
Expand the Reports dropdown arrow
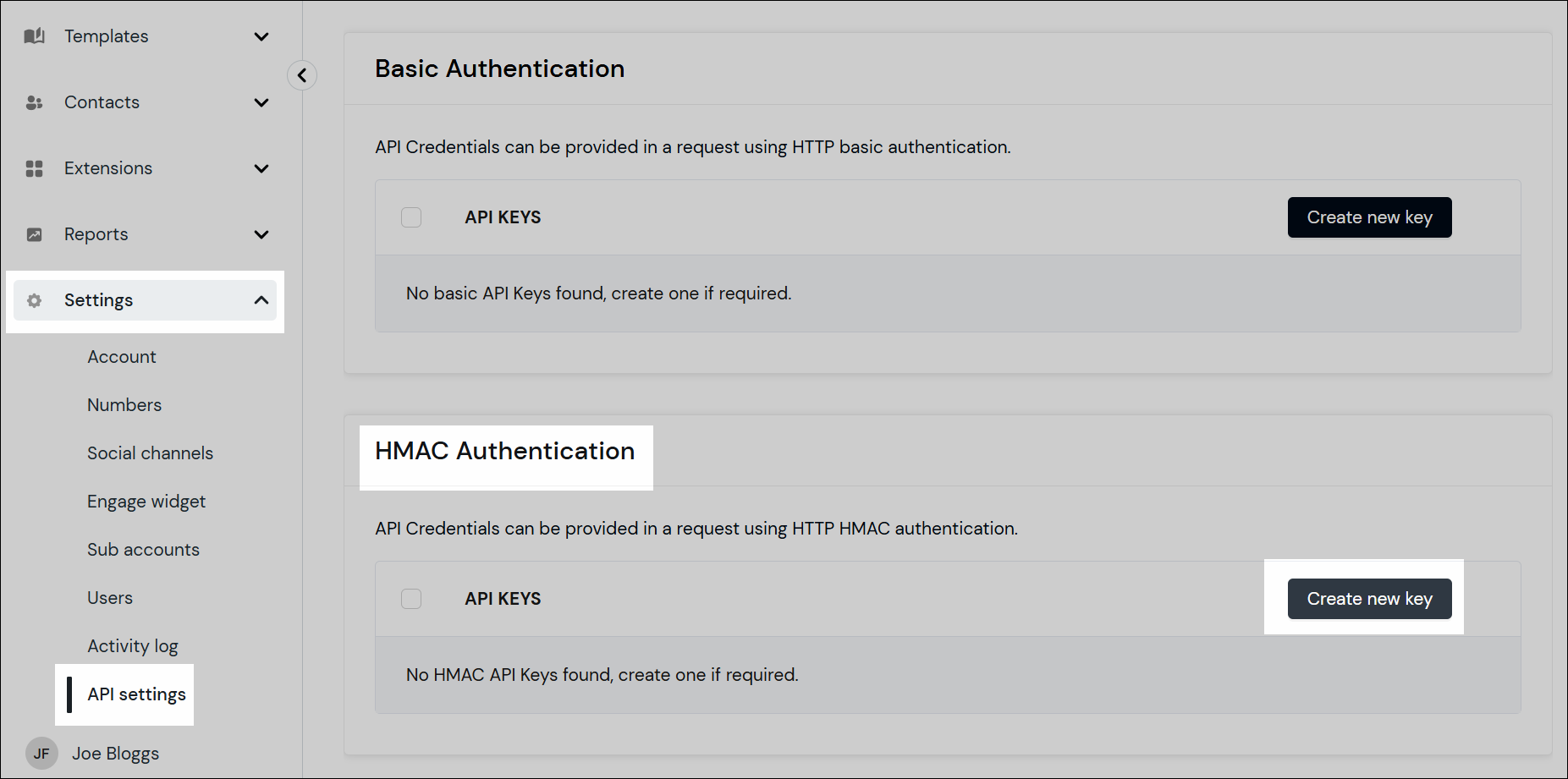tap(261, 234)
